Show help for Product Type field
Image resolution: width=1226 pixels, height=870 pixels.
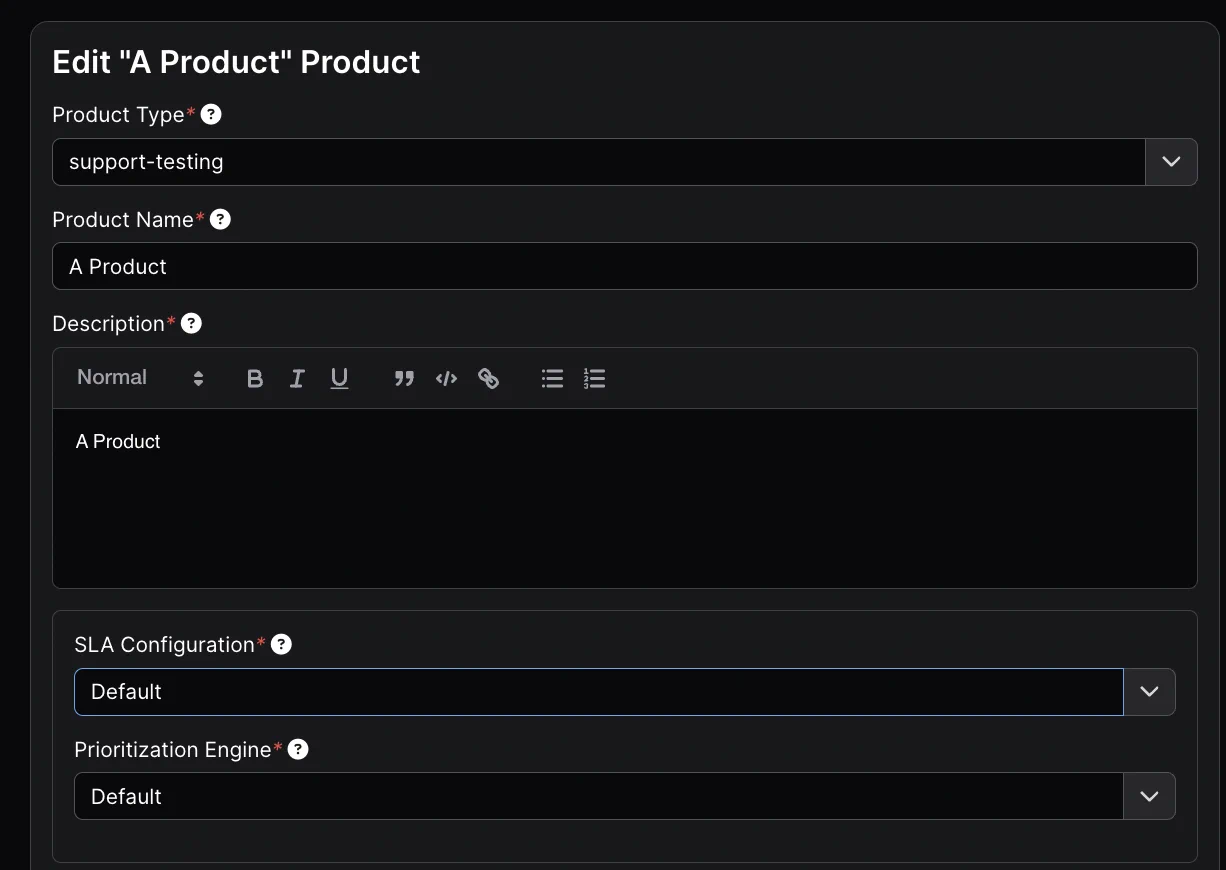(211, 114)
